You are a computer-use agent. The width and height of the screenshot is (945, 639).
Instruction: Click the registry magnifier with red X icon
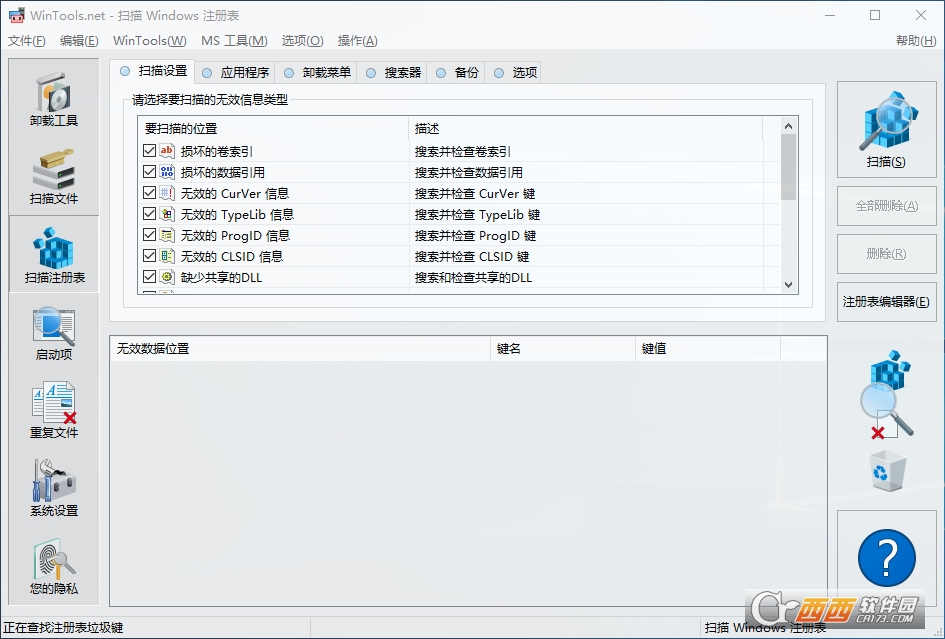point(887,395)
